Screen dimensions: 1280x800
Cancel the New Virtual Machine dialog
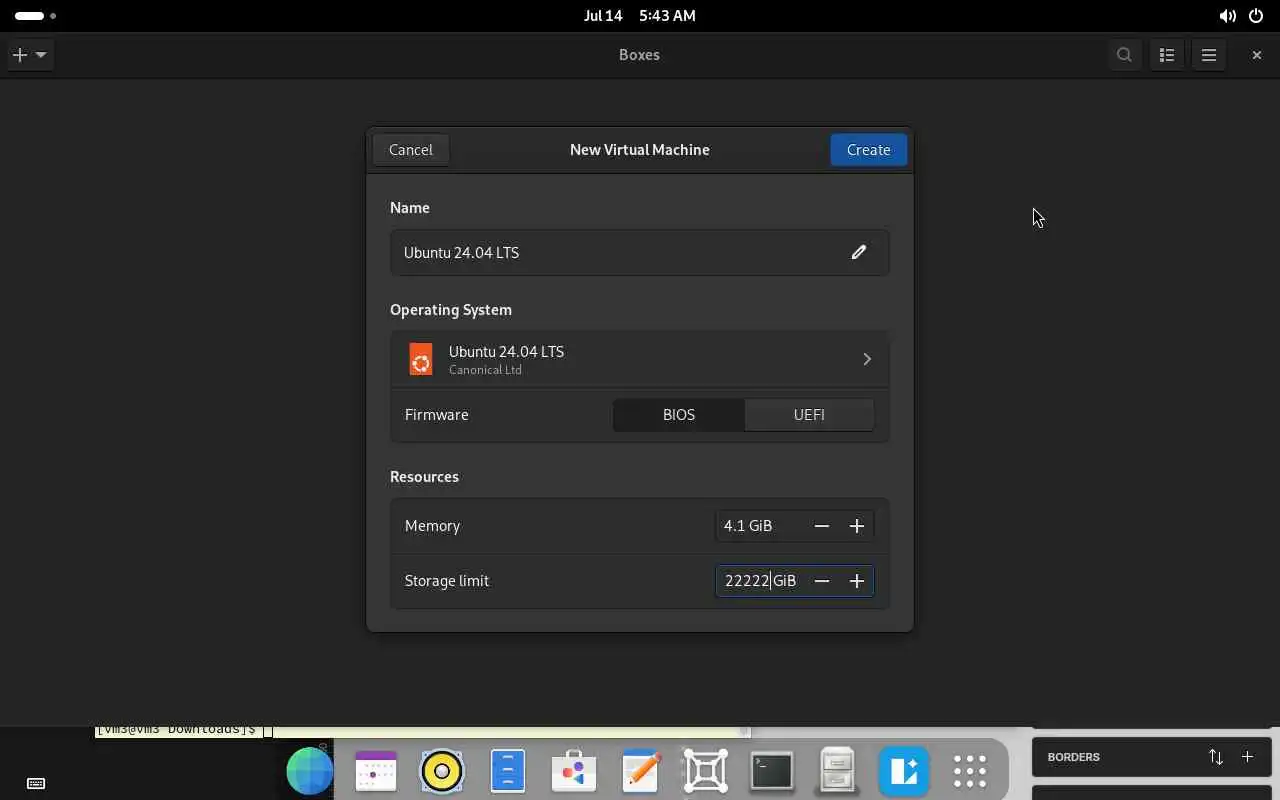click(x=411, y=150)
